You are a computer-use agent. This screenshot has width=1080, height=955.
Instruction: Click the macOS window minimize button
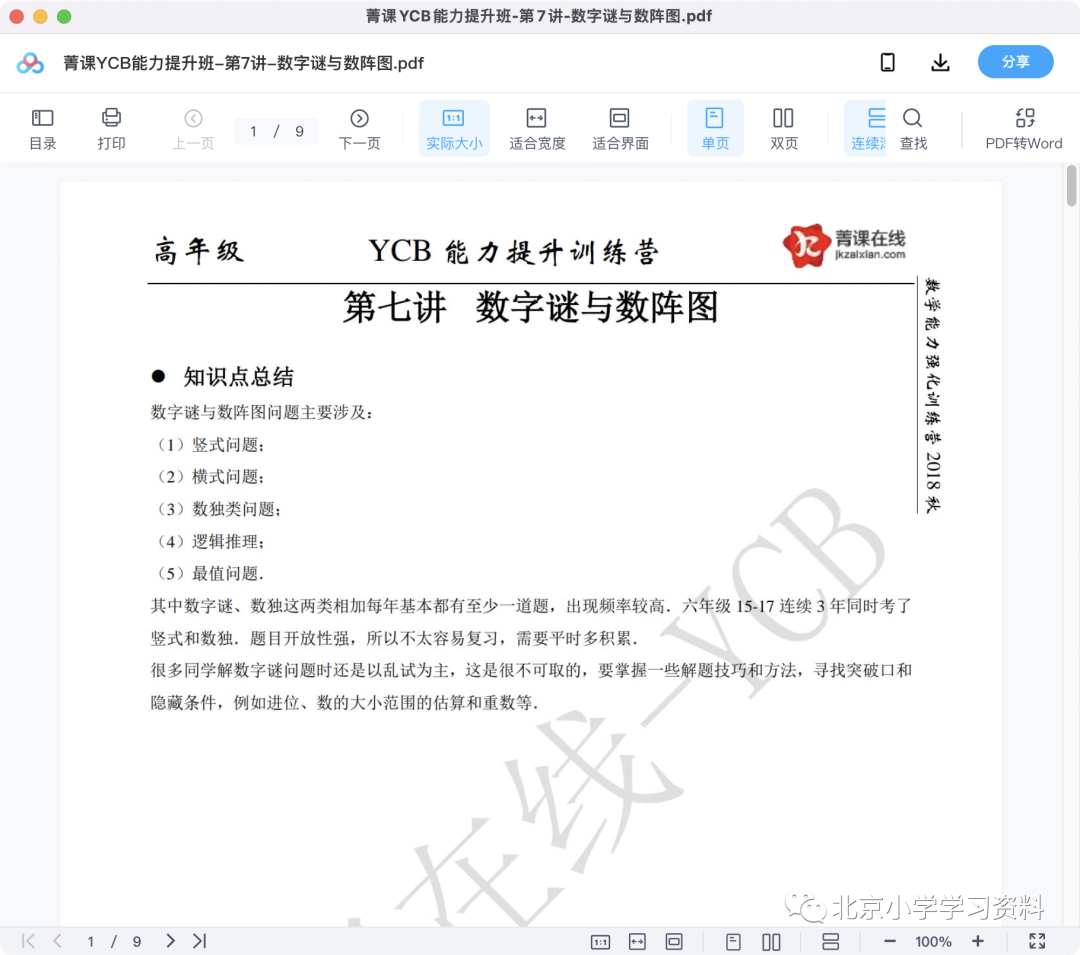coord(40,17)
